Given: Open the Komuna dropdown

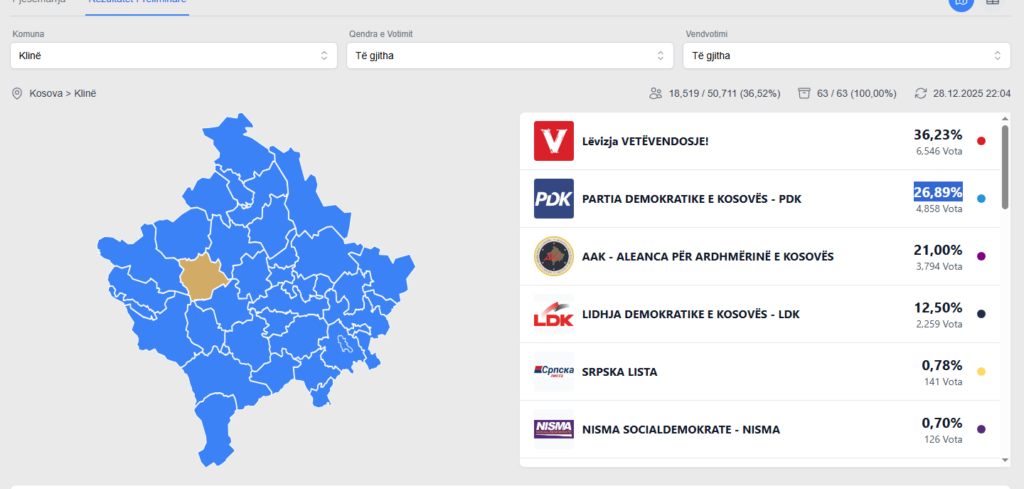Looking at the screenshot, I should tap(174, 55).
